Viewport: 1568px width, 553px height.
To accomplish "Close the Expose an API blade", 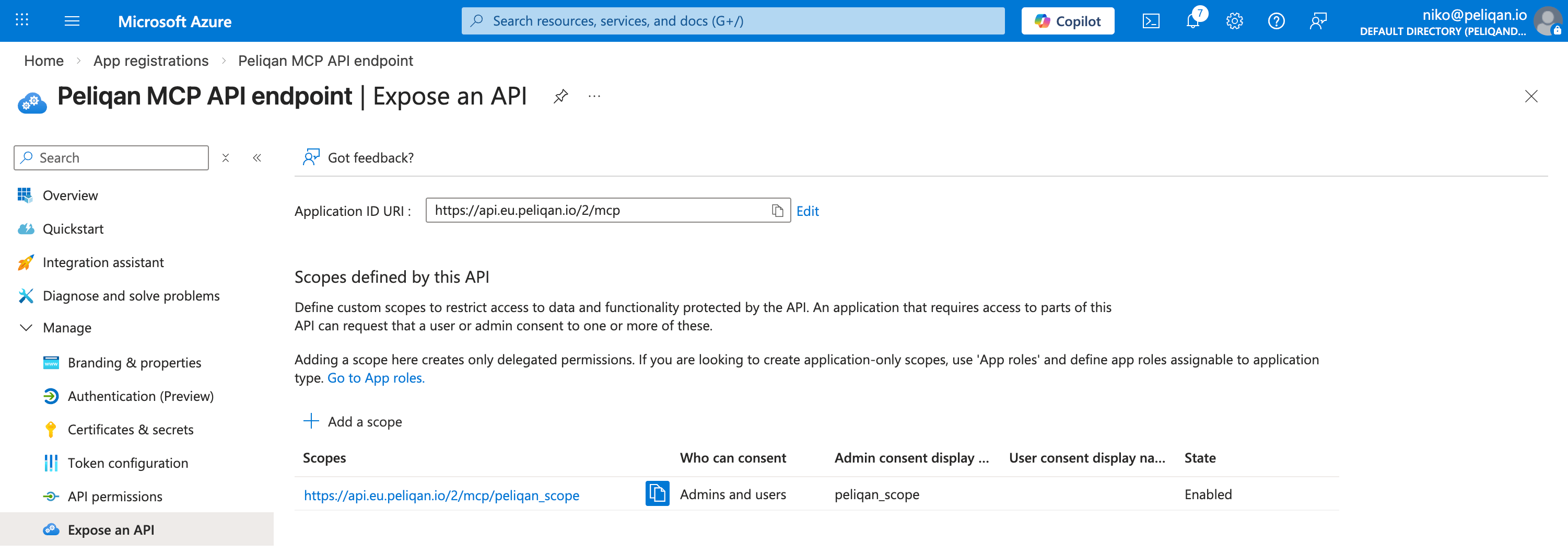I will click(1530, 96).
